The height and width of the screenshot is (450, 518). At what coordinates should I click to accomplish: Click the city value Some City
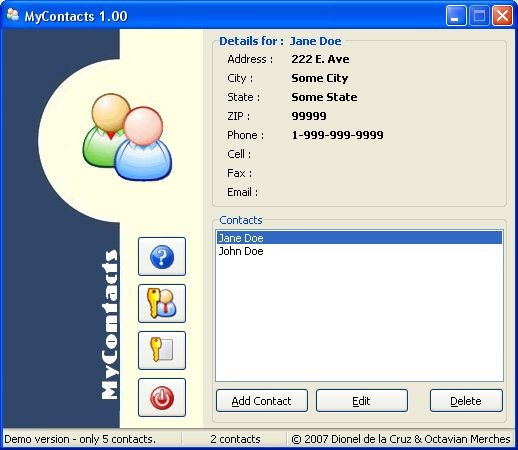(x=319, y=78)
